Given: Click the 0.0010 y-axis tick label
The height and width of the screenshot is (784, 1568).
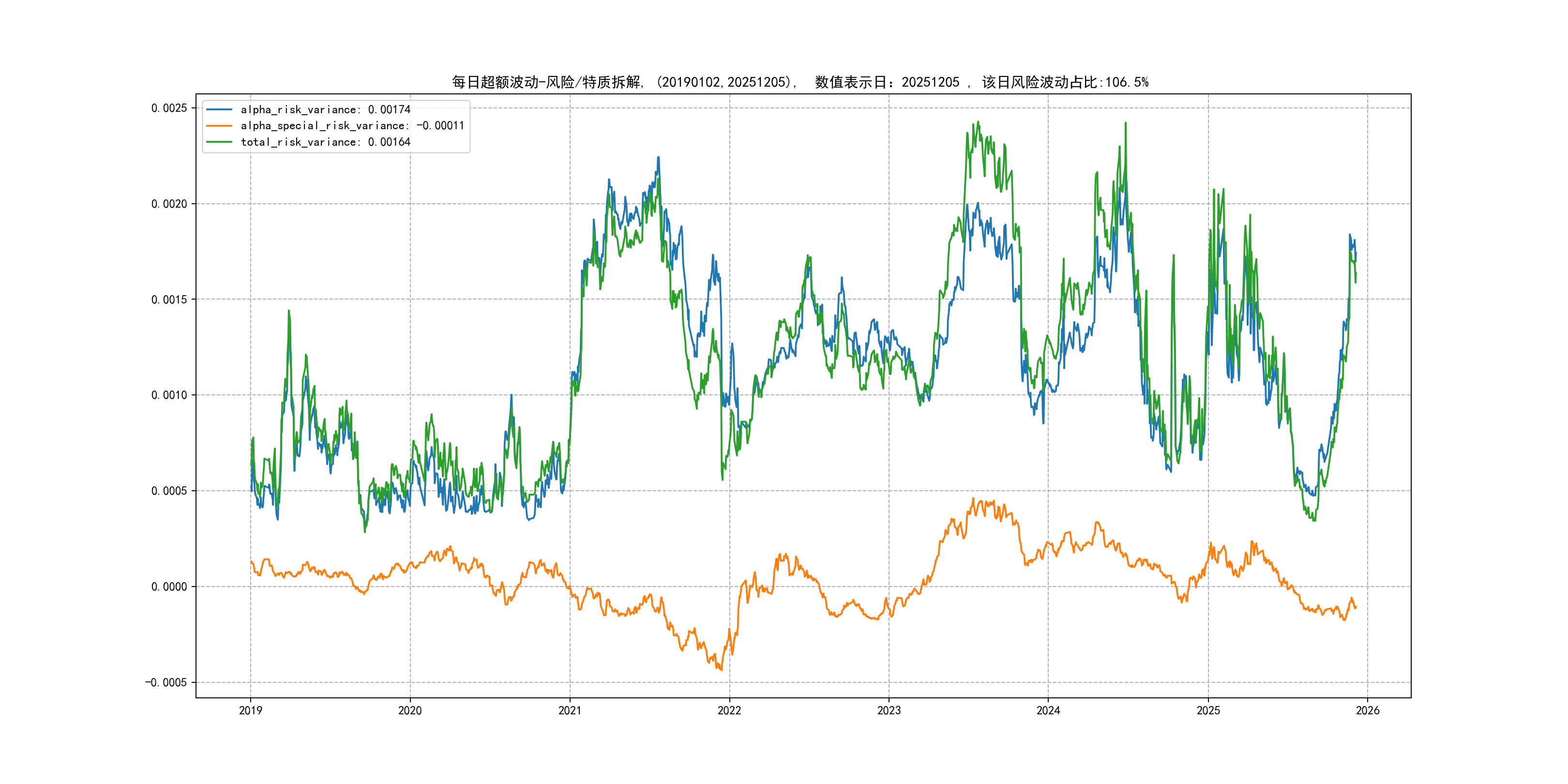Looking at the screenshot, I should click(x=168, y=395).
